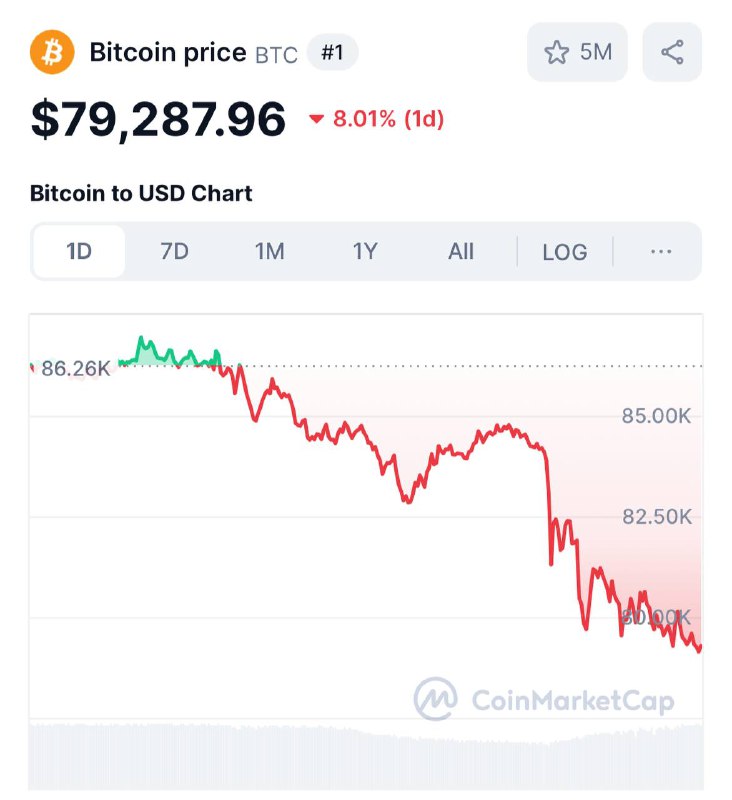Click the 86.26K open price label
Viewport: 732px width, 800px height.
tap(75, 368)
